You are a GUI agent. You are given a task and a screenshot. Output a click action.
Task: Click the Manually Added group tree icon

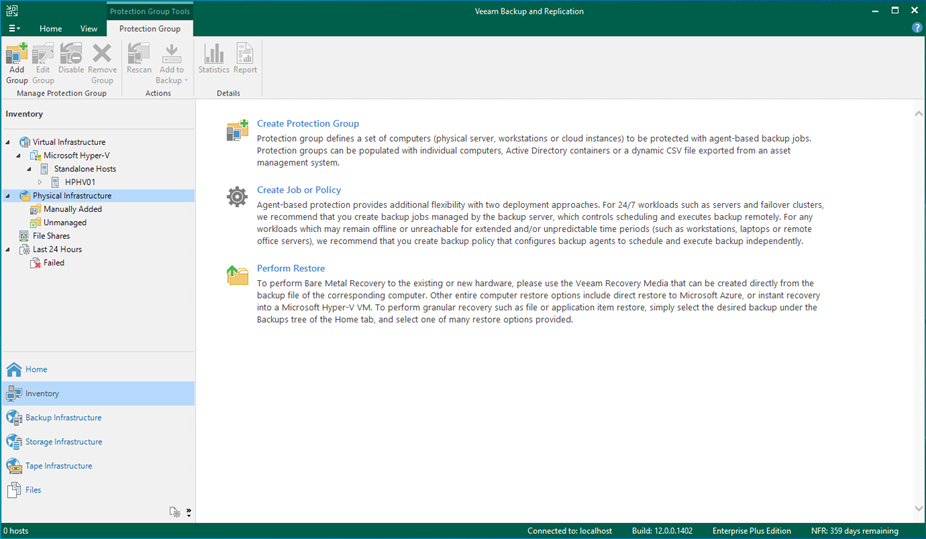pyautogui.click(x=35, y=210)
